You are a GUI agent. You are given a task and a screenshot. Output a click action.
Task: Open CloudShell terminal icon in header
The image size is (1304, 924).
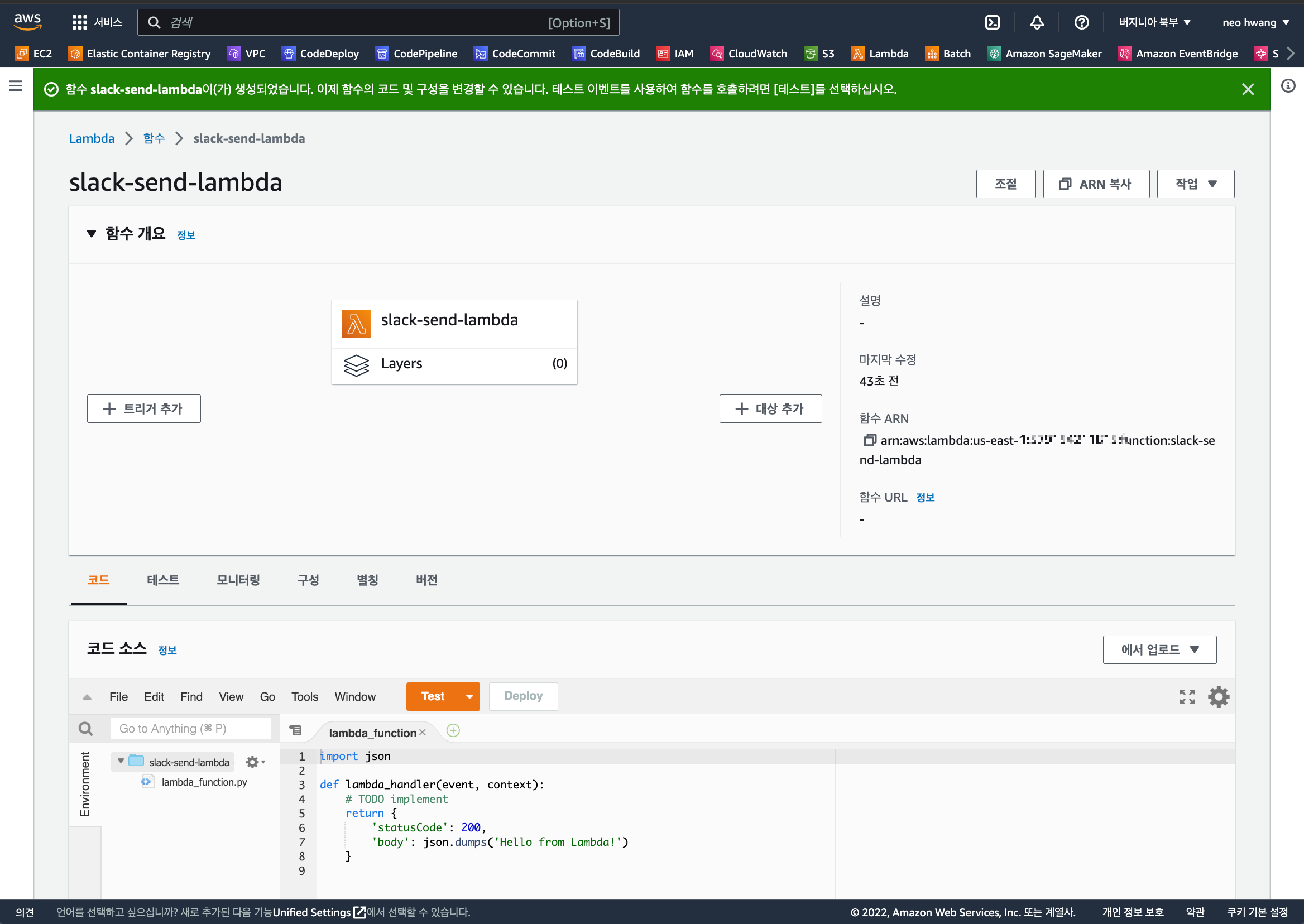tap(992, 22)
